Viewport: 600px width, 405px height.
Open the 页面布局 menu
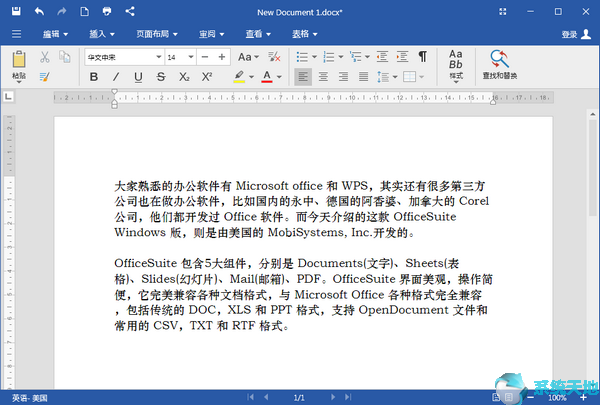[157, 34]
